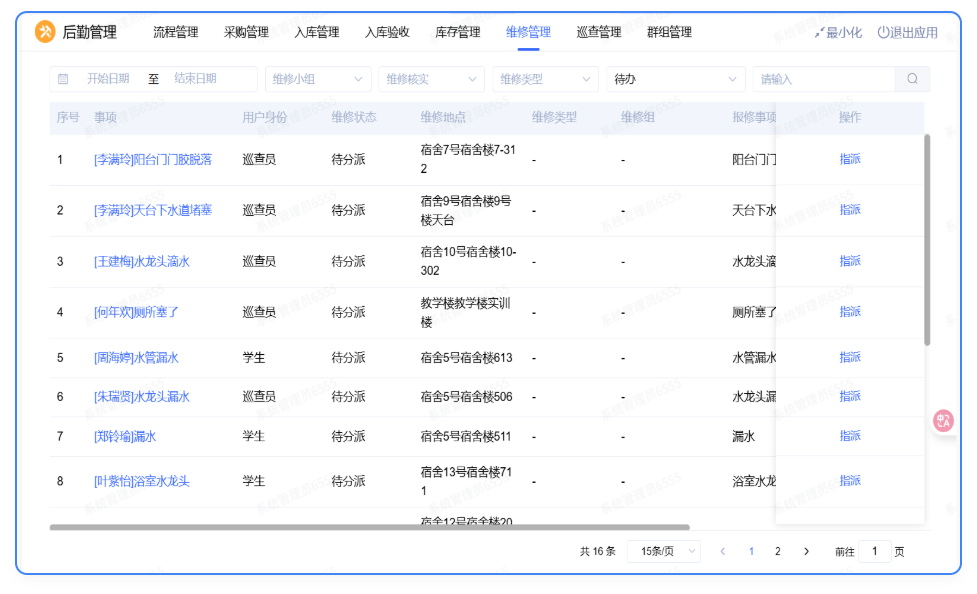Click 指派 for the first repair row

(x=850, y=159)
